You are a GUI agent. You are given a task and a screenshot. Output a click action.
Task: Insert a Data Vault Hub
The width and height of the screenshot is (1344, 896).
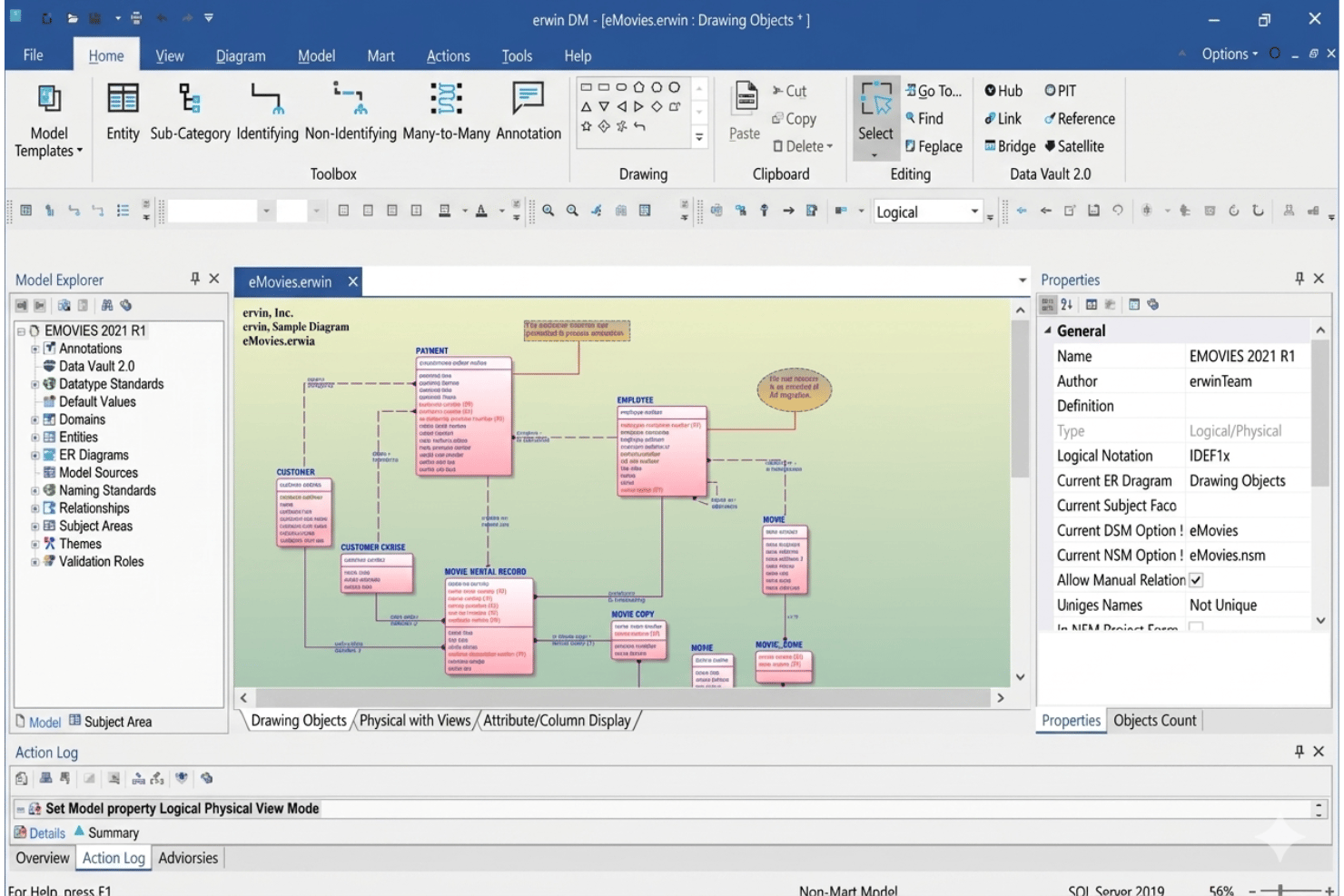click(1003, 91)
